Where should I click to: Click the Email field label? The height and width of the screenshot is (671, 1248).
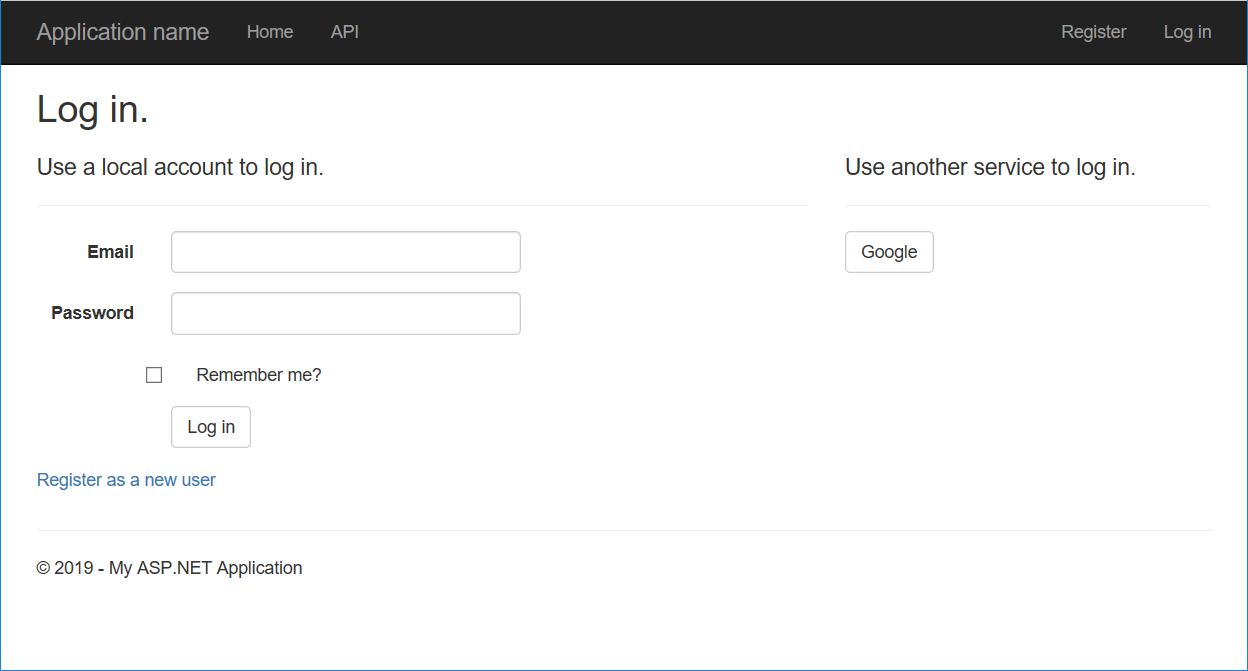tap(110, 252)
